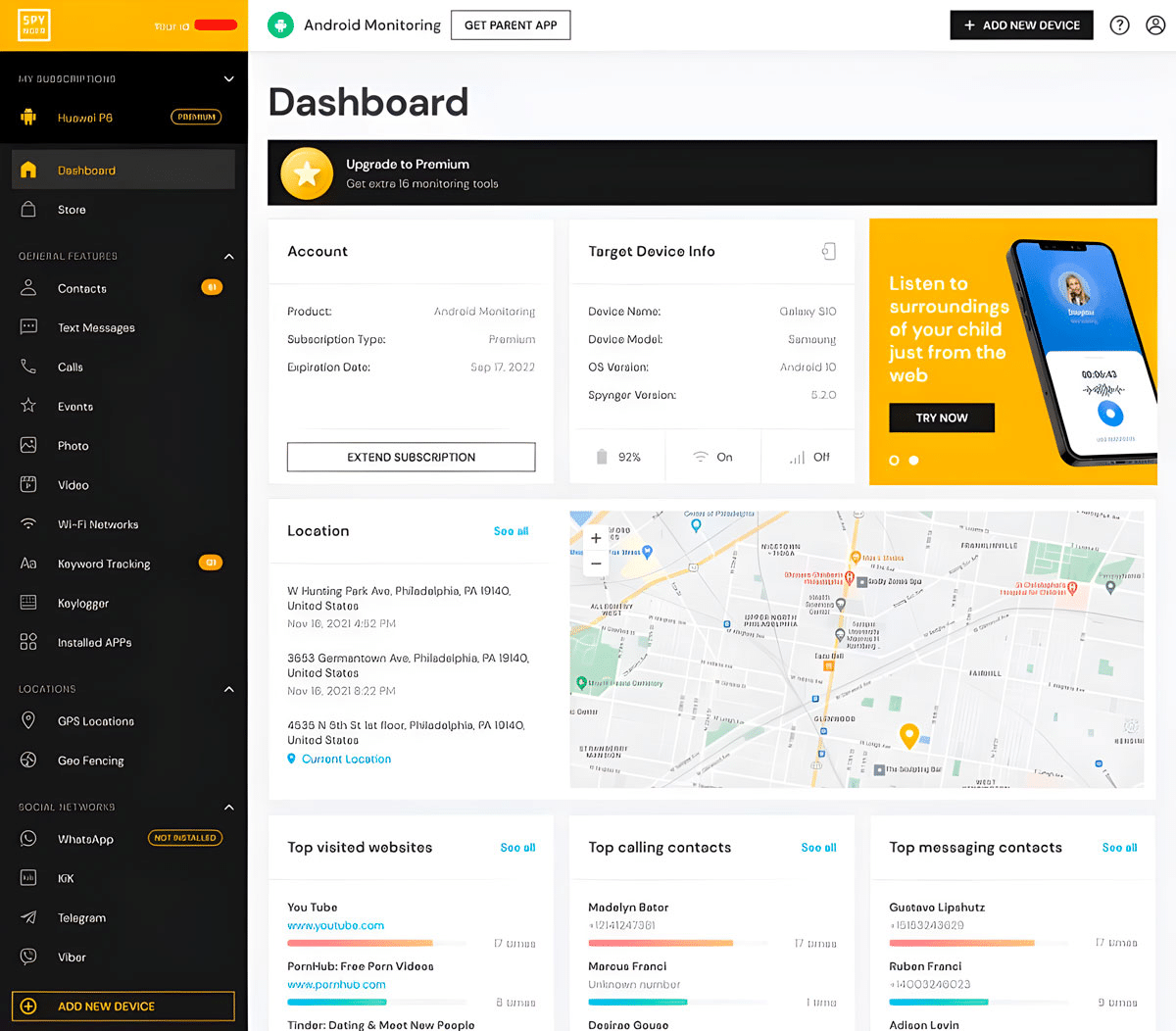Viewport: 1176px width, 1031px height.
Task: Click the Photo picture icon
Action: click(x=28, y=445)
